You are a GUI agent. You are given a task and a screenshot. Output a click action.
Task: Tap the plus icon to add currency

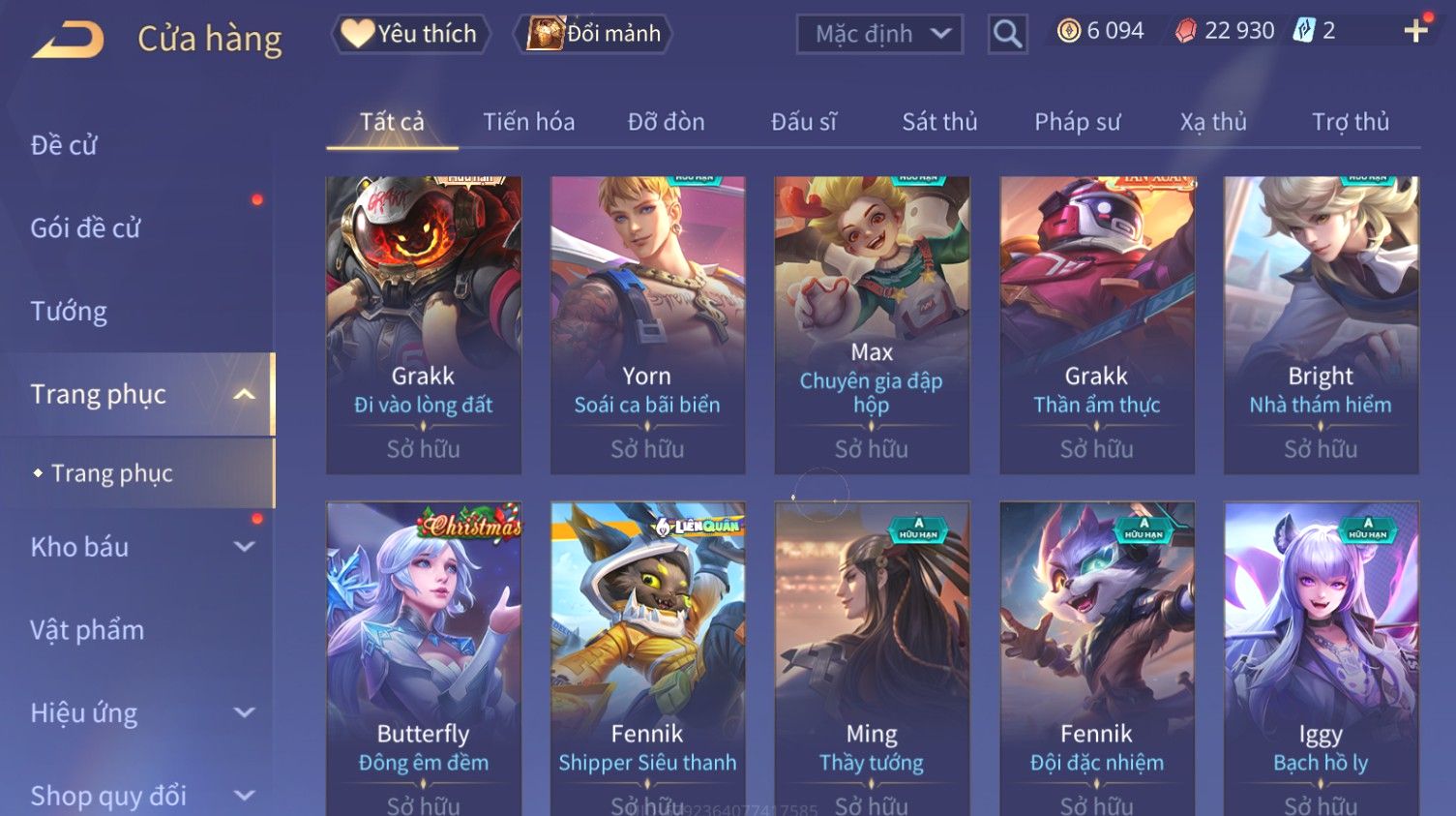coord(1416,31)
